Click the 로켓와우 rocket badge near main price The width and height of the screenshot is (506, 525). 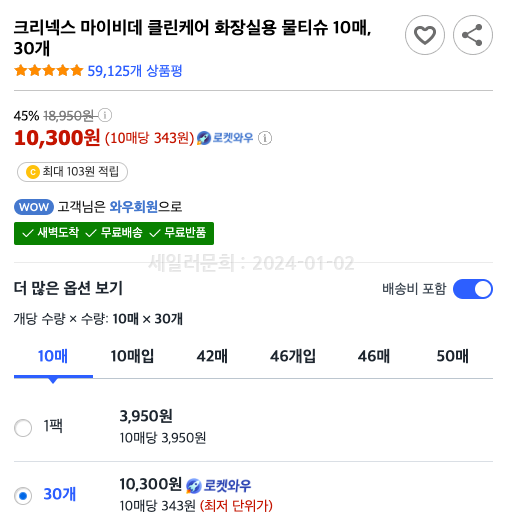[x=225, y=138]
